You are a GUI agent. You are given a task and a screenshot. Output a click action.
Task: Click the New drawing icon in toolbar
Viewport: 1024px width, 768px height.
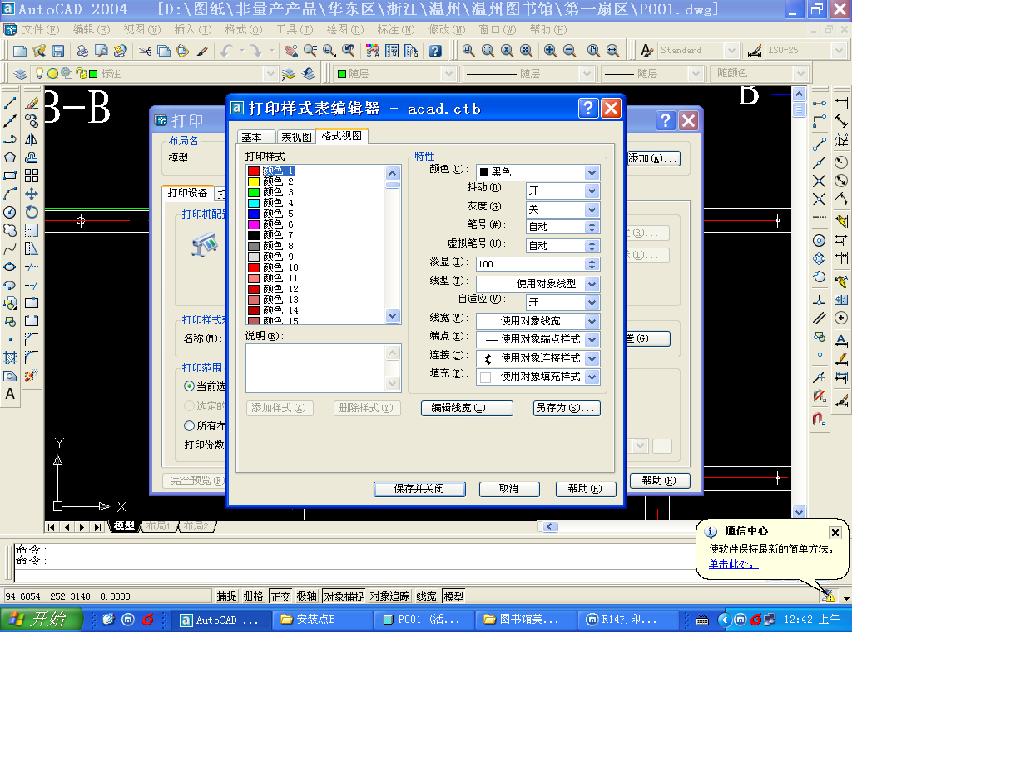[20, 51]
